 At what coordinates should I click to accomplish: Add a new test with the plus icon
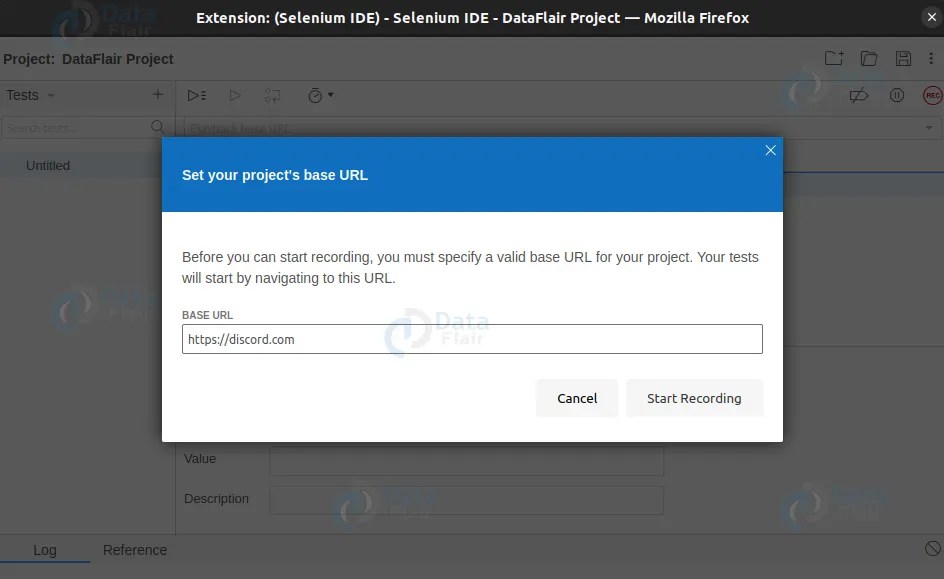157,94
